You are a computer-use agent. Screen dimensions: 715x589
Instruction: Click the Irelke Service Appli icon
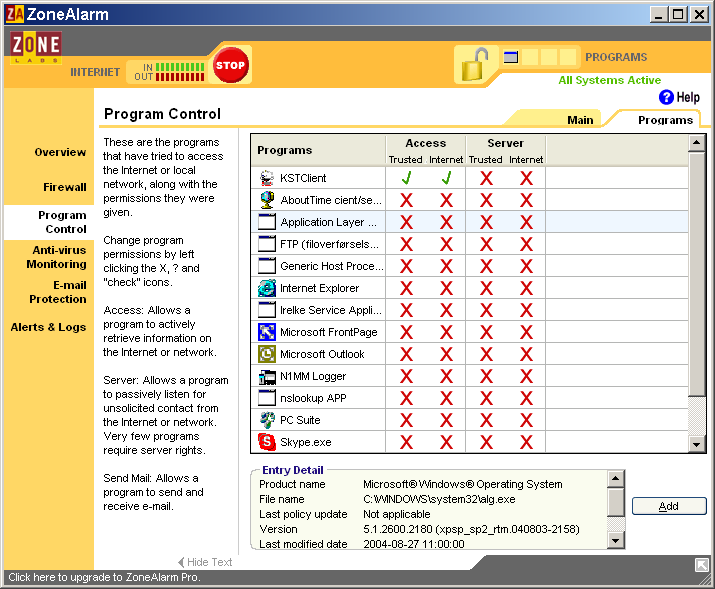pyautogui.click(x=267, y=310)
